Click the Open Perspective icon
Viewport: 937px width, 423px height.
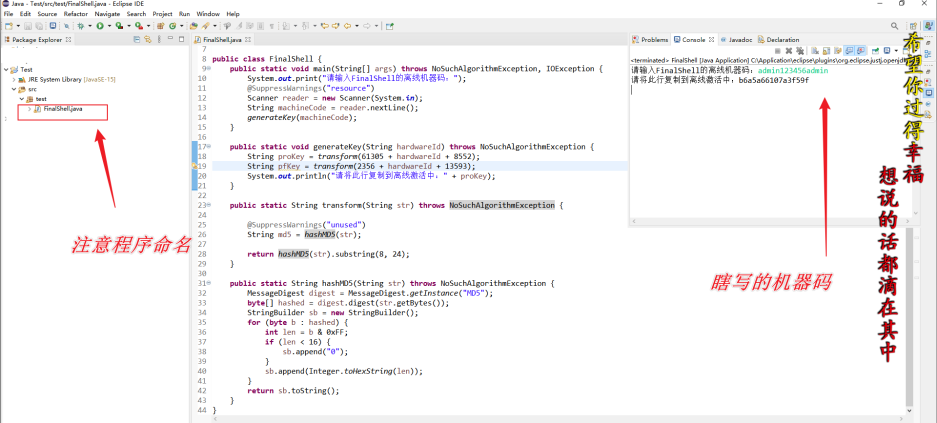(913, 26)
